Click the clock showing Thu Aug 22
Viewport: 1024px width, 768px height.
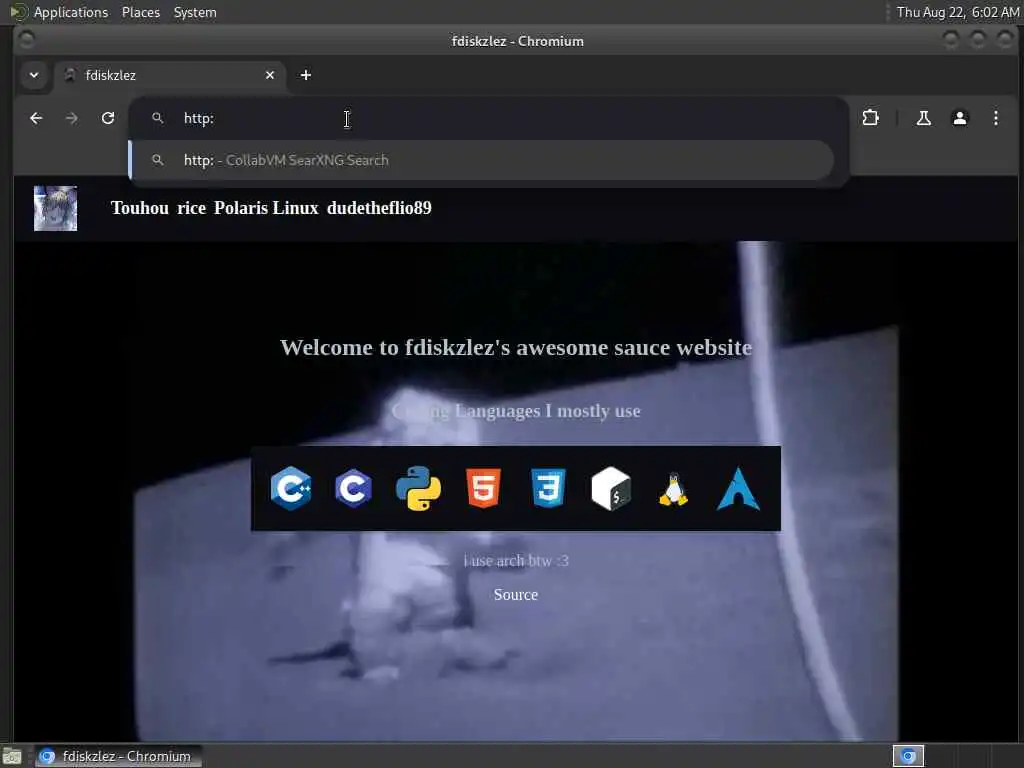click(x=957, y=12)
